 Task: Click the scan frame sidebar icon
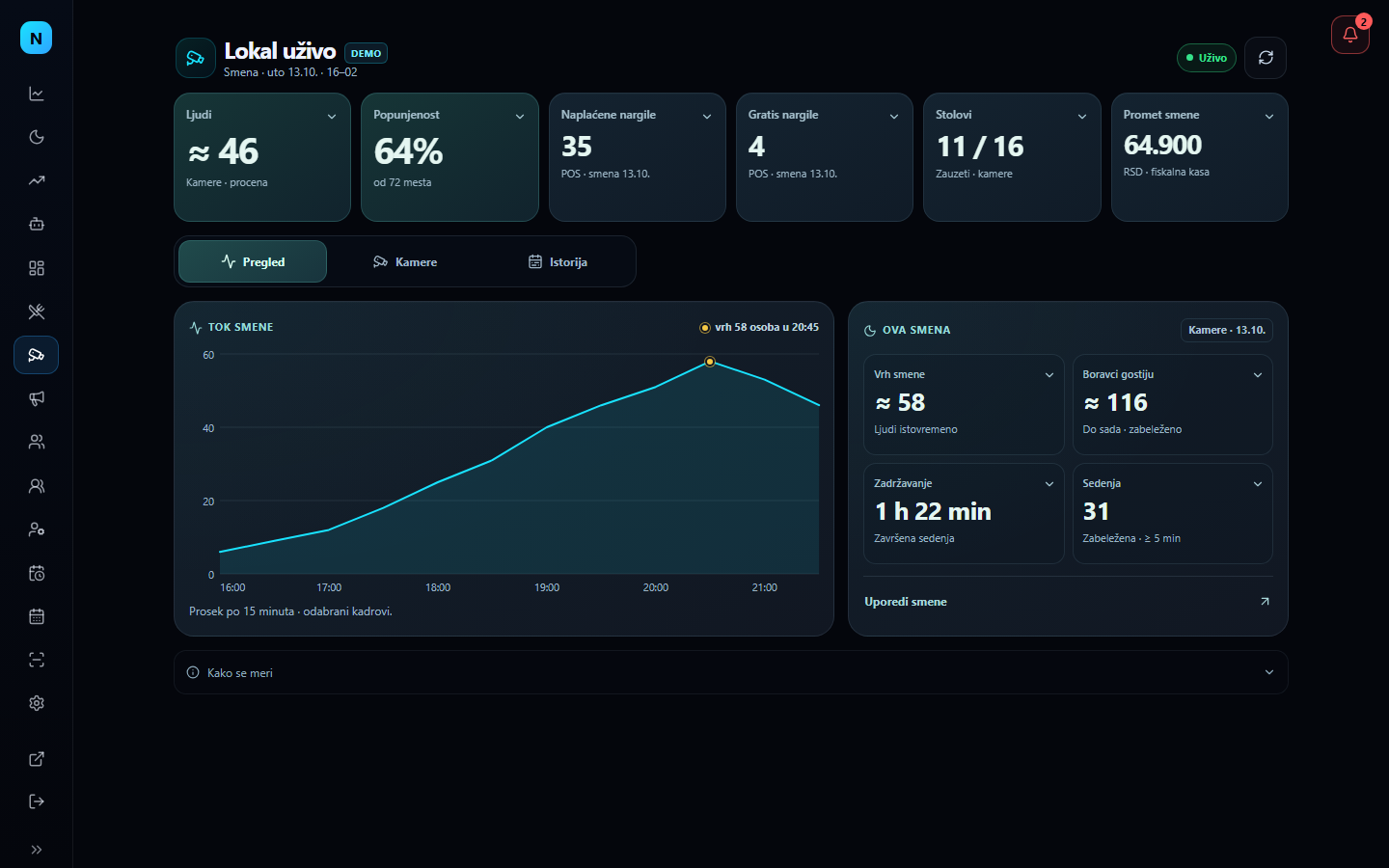click(x=37, y=660)
